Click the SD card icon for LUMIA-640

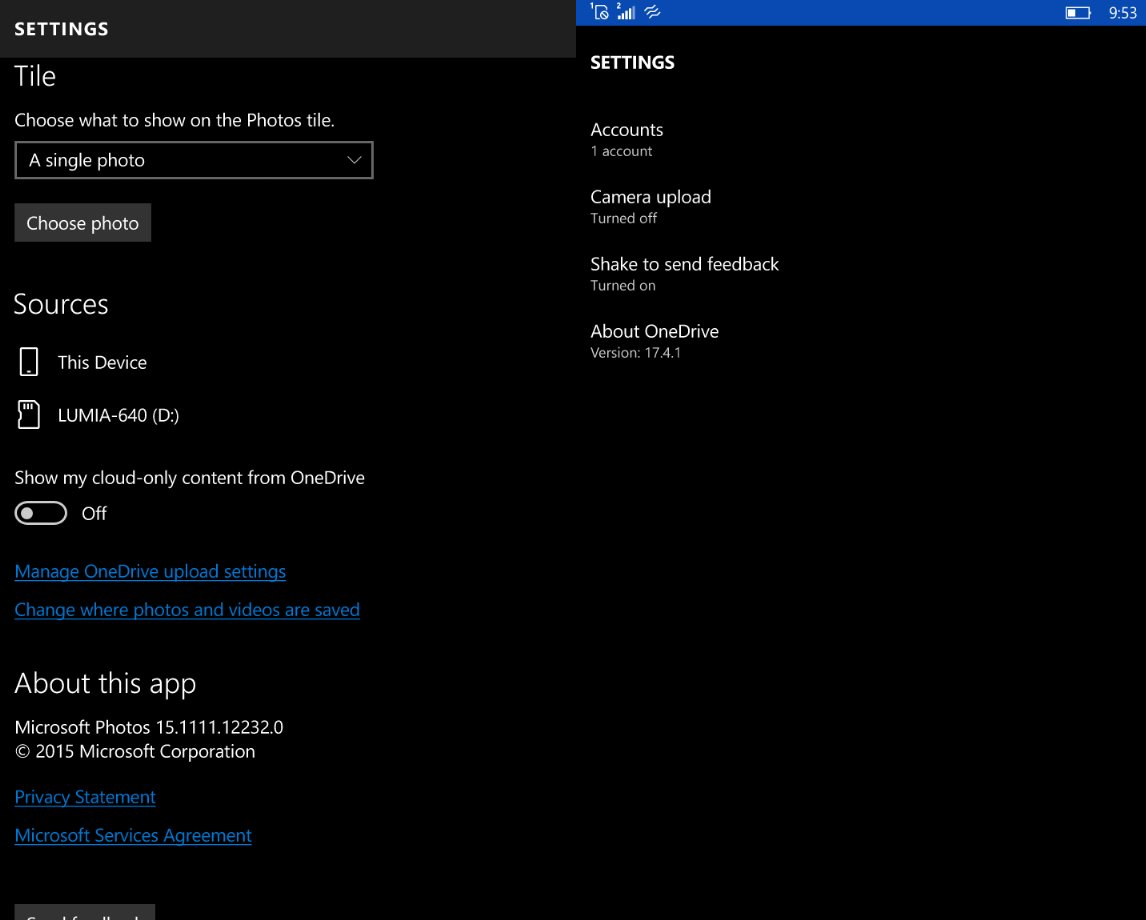click(x=29, y=414)
